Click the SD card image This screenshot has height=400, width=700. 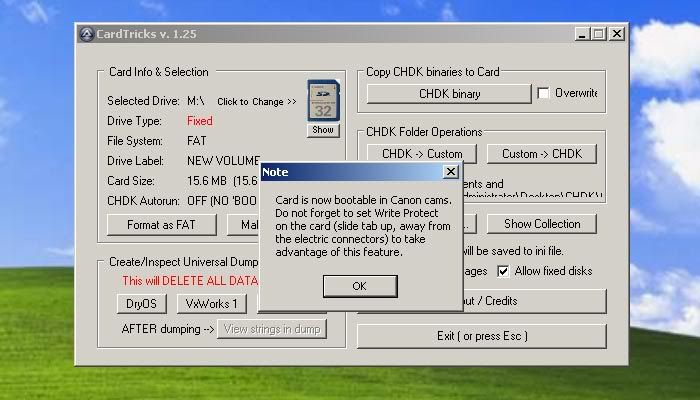pos(323,100)
